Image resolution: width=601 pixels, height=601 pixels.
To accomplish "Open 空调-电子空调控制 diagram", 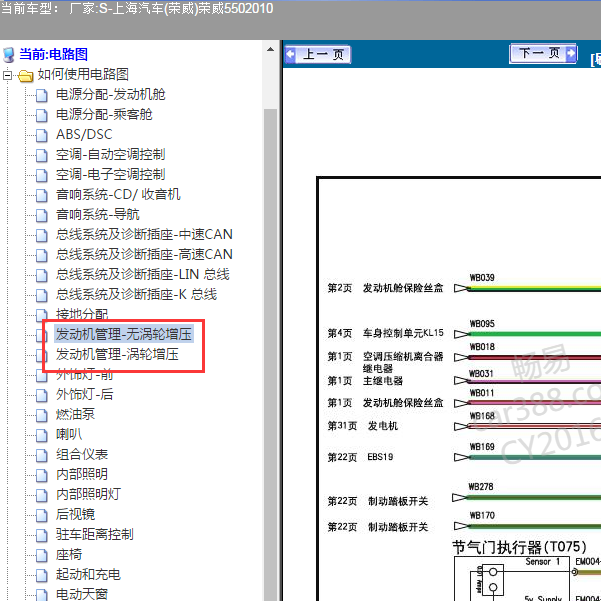I will pos(110,174).
